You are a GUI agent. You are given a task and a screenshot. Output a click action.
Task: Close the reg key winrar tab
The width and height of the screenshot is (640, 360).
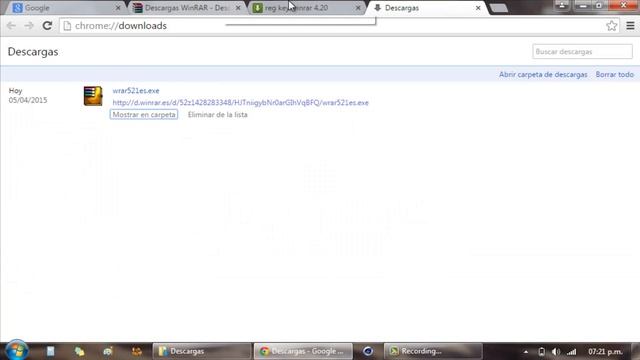pos(358,8)
